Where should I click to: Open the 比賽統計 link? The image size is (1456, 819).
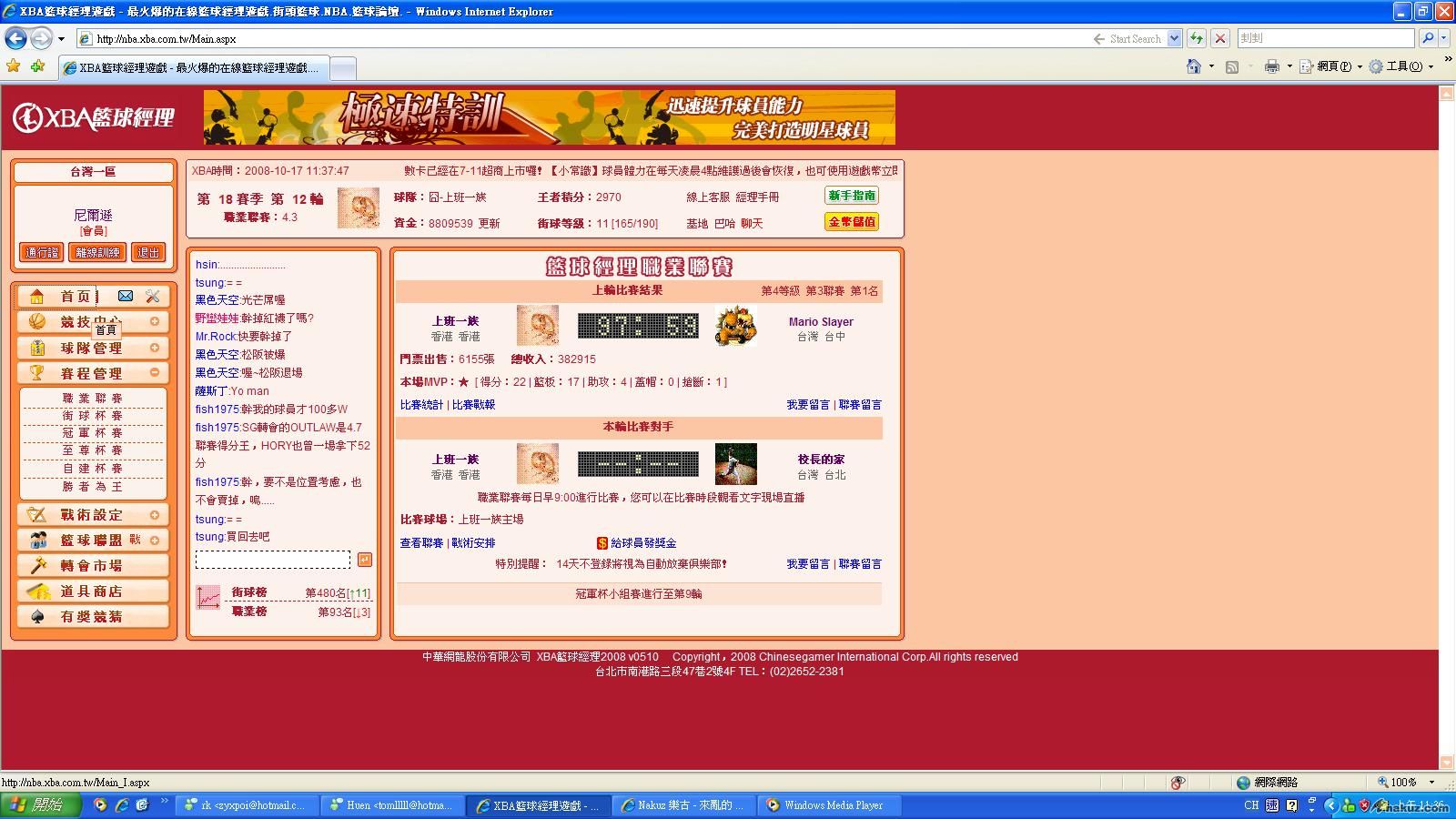pyautogui.click(x=421, y=405)
